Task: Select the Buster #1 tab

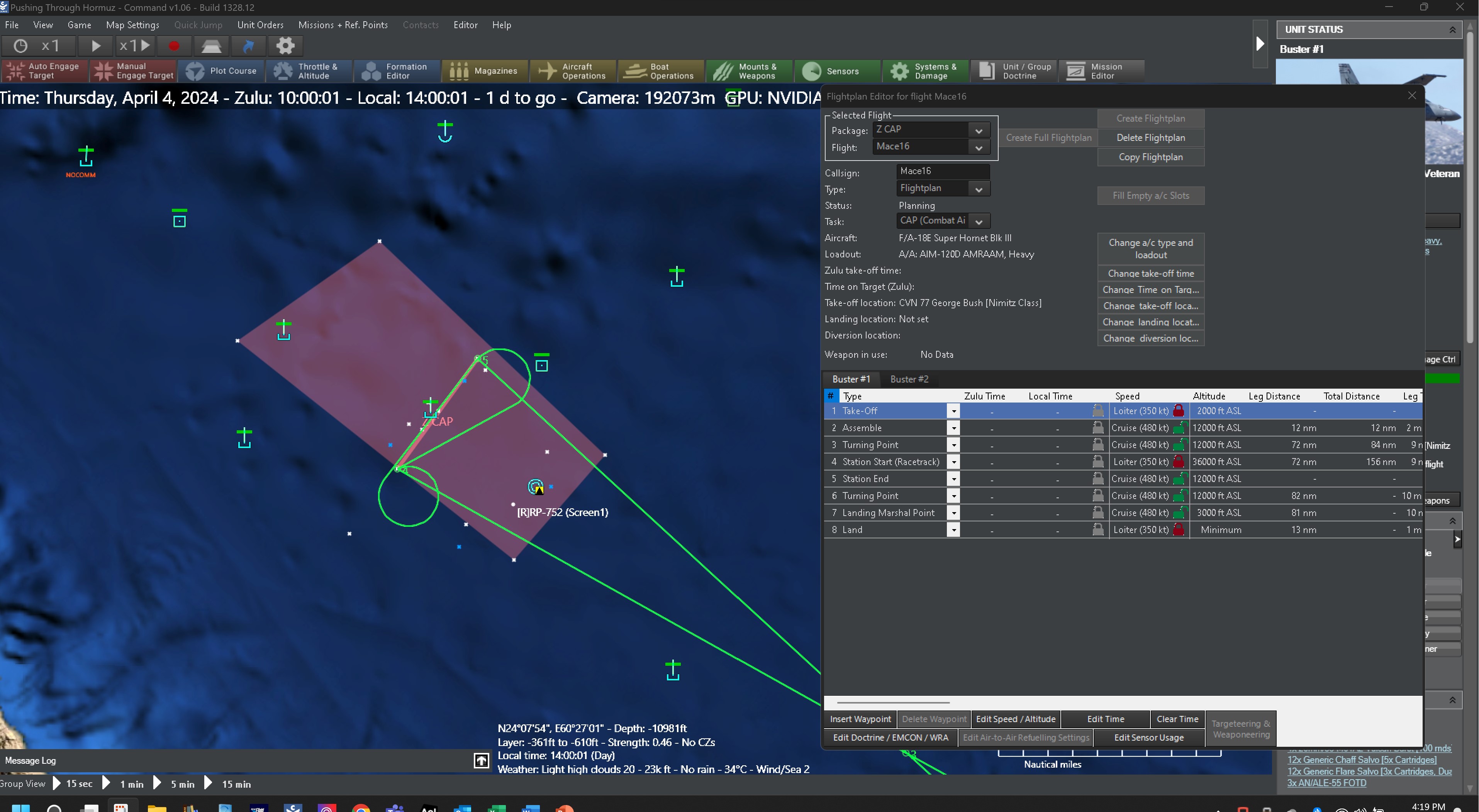Action: click(851, 379)
